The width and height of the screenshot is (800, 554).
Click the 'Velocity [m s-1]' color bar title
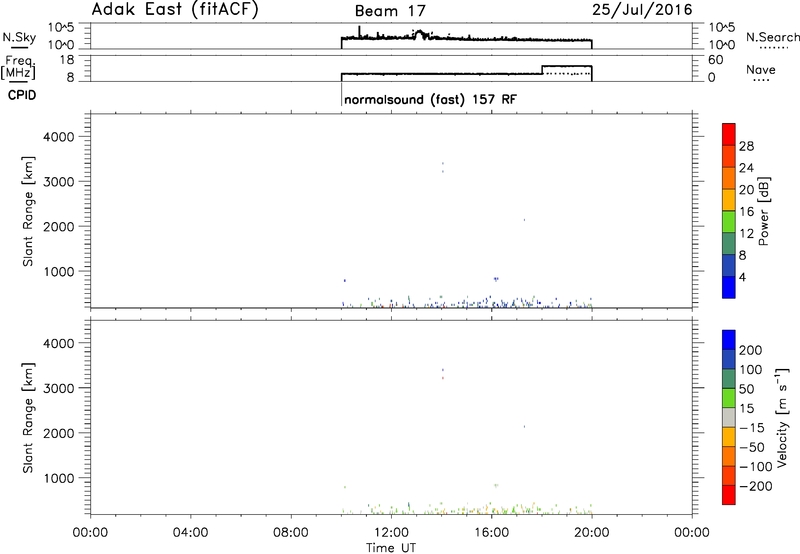pyautogui.click(x=782, y=417)
